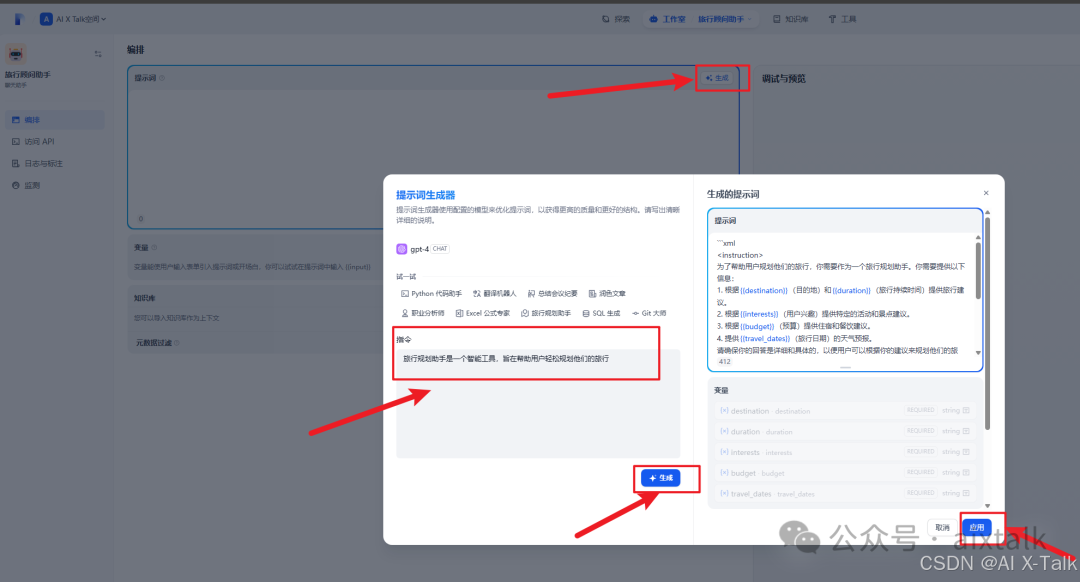
Task: Open the gpt-4 CHAT model selector
Action: click(x=423, y=249)
